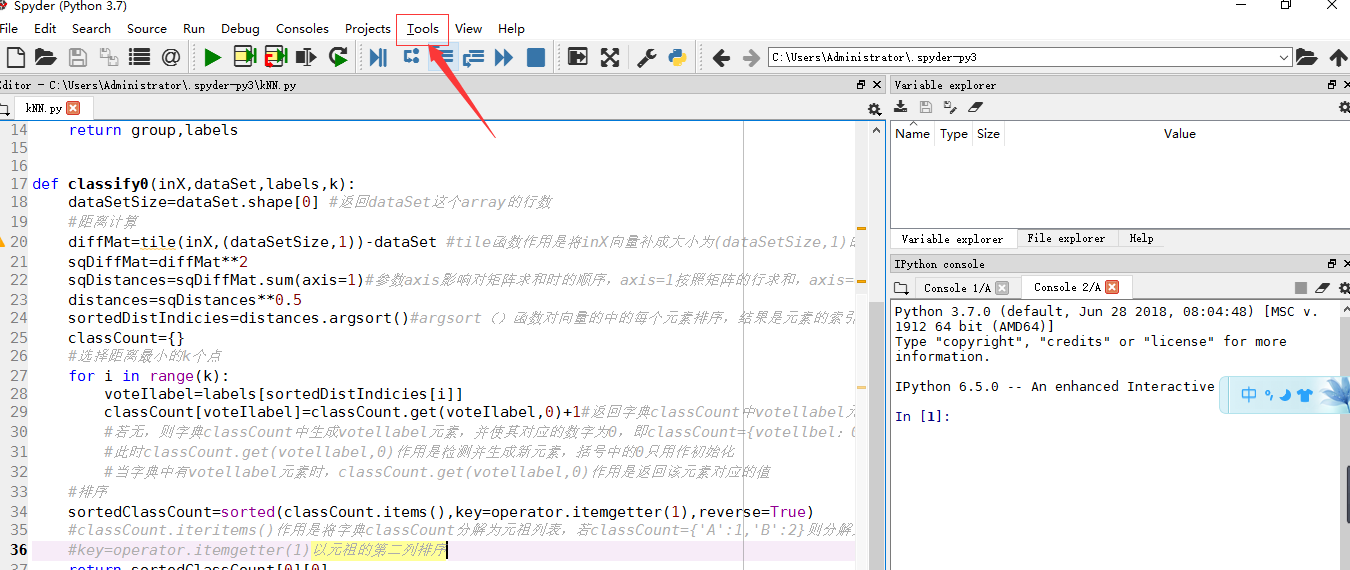Image resolution: width=1350 pixels, height=570 pixels.
Task: Start debugging with the blue play-pause icon
Action: [x=378, y=57]
